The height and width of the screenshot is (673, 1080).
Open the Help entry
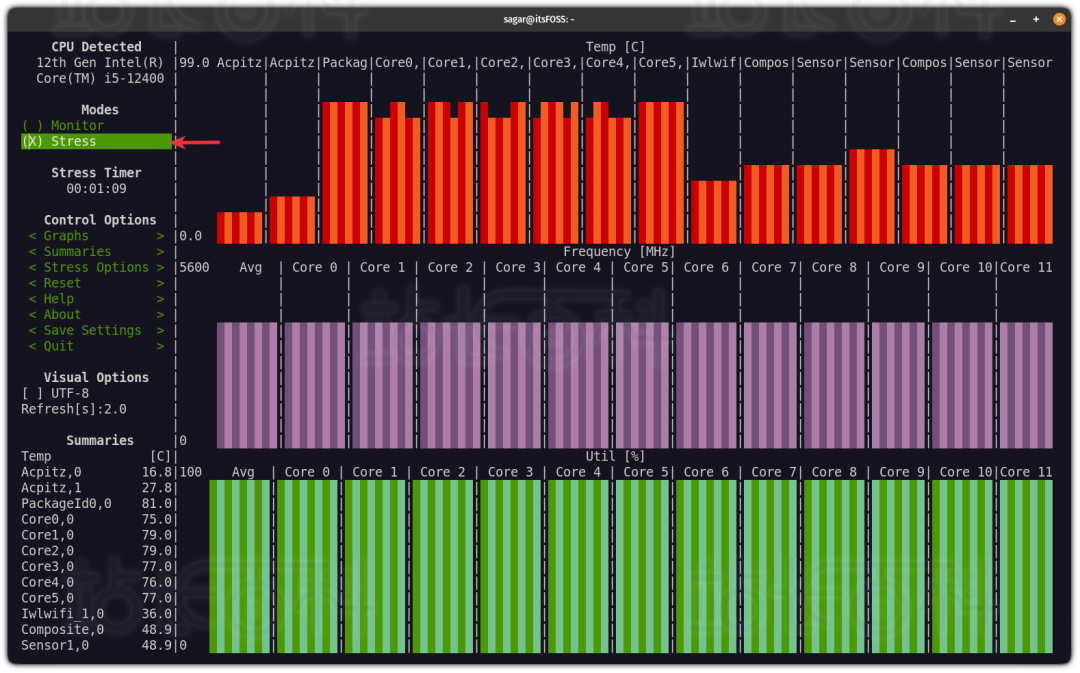tap(96, 299)
